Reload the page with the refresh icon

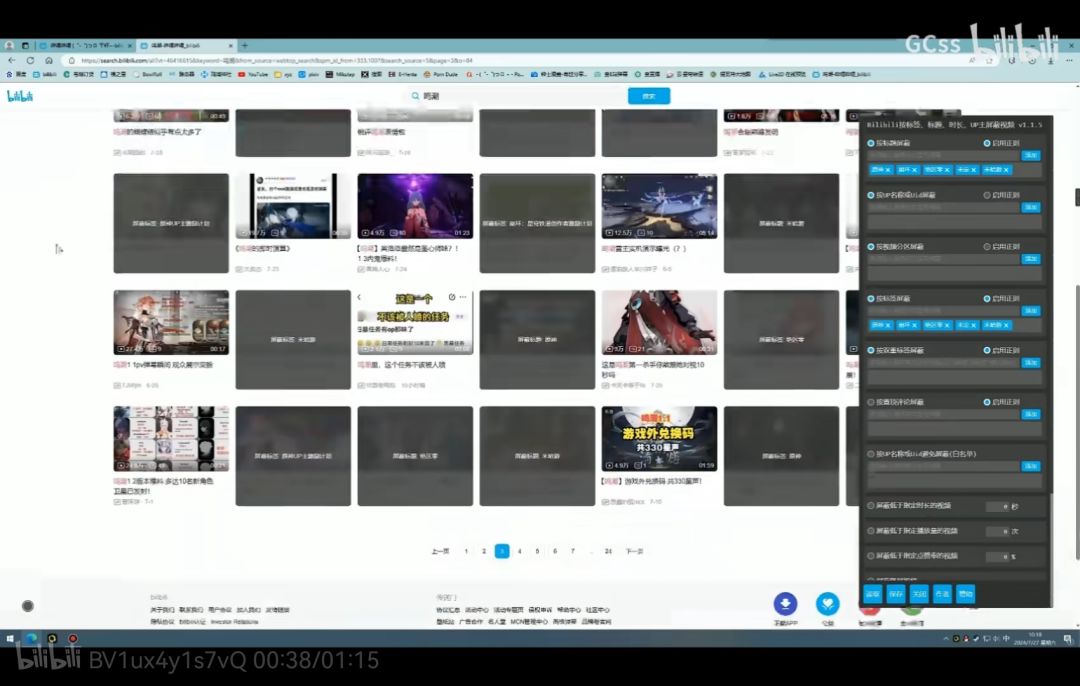(30, 61)
